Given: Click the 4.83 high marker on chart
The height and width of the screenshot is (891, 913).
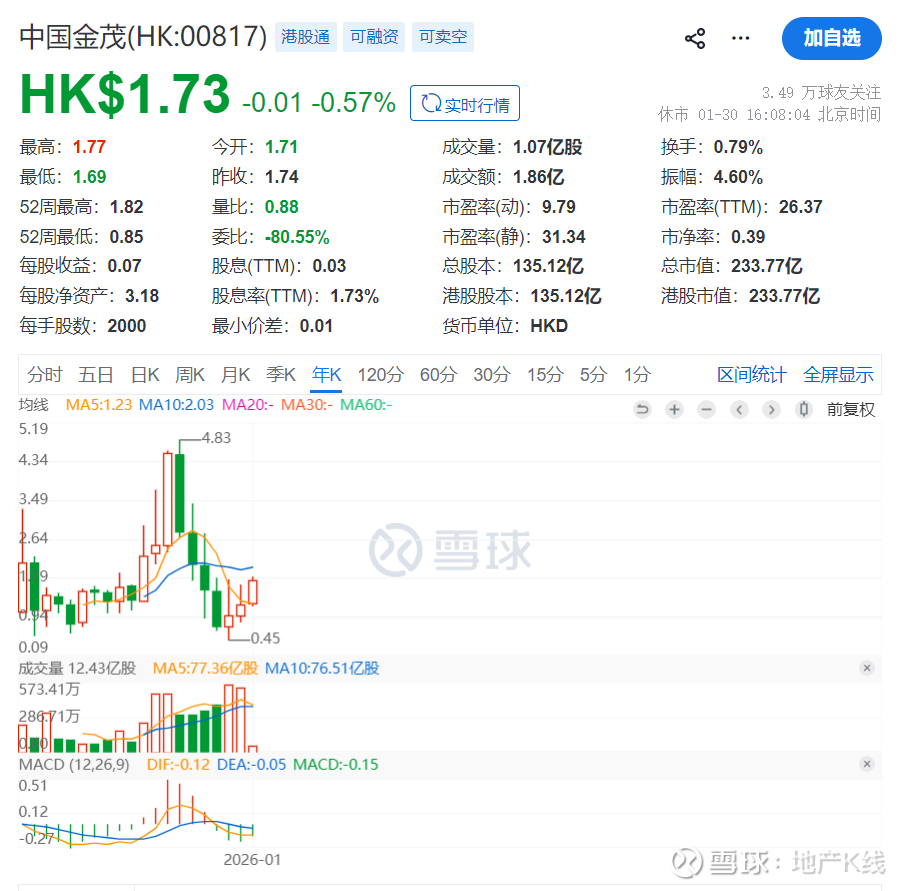Looking at the screenshot, I should (x=216, y=437).
